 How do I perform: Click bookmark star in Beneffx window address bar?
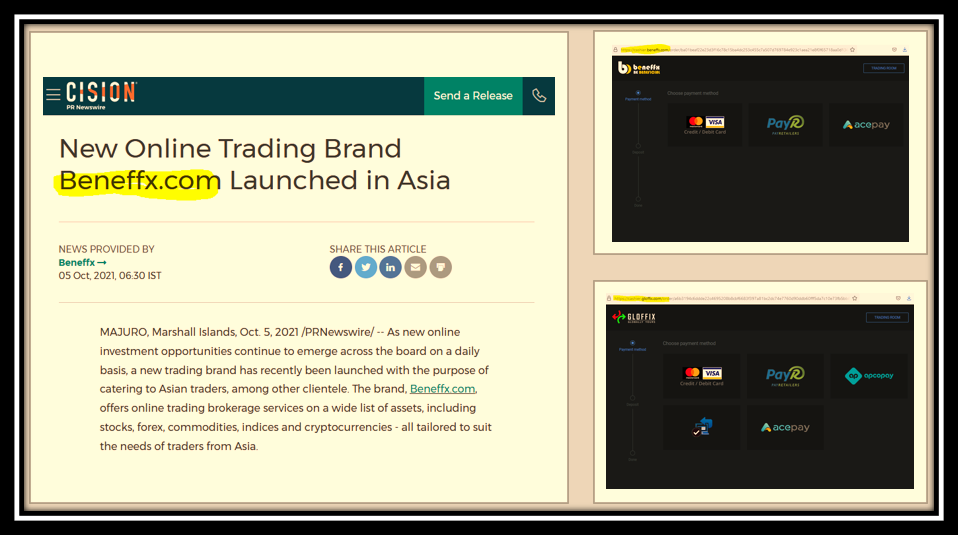tap(852, 49)
